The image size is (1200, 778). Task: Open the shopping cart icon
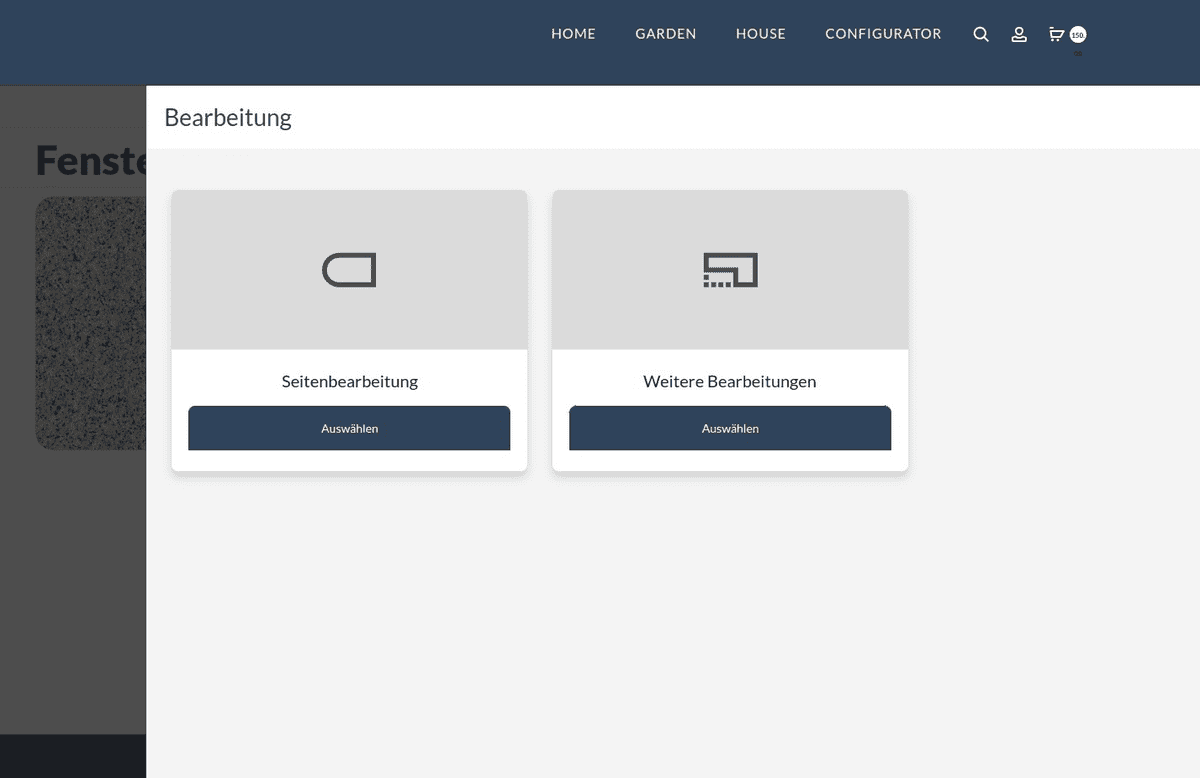click(x=1056, y=35)
